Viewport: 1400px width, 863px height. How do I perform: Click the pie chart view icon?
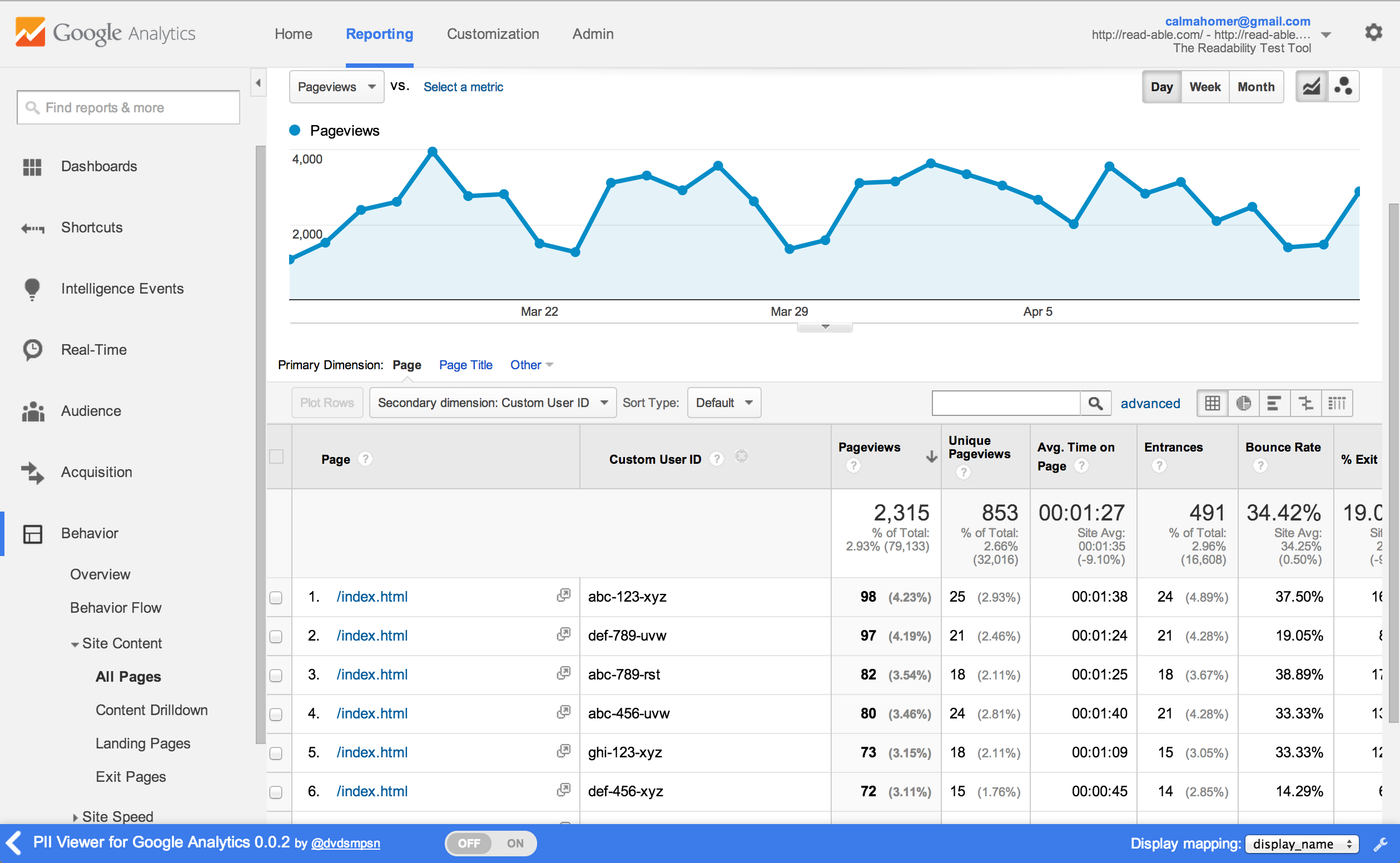pyautogui.click(x=1245, y=403)
